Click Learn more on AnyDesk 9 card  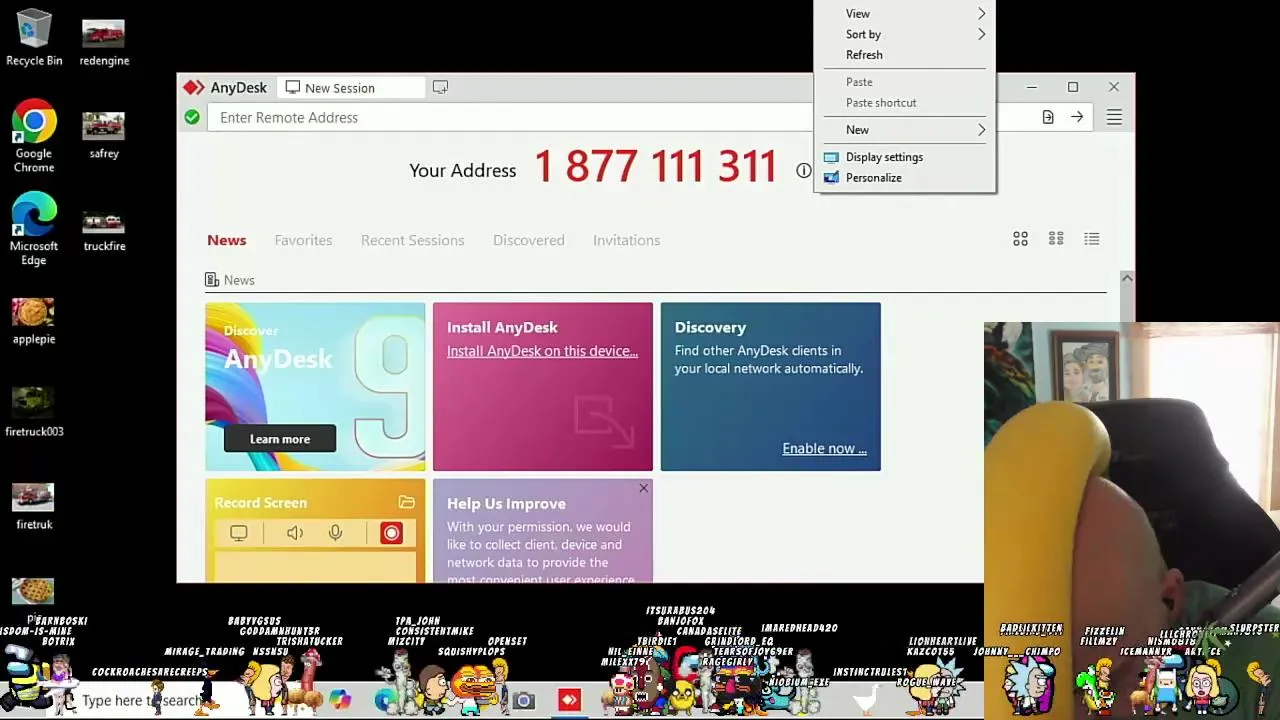280,439
